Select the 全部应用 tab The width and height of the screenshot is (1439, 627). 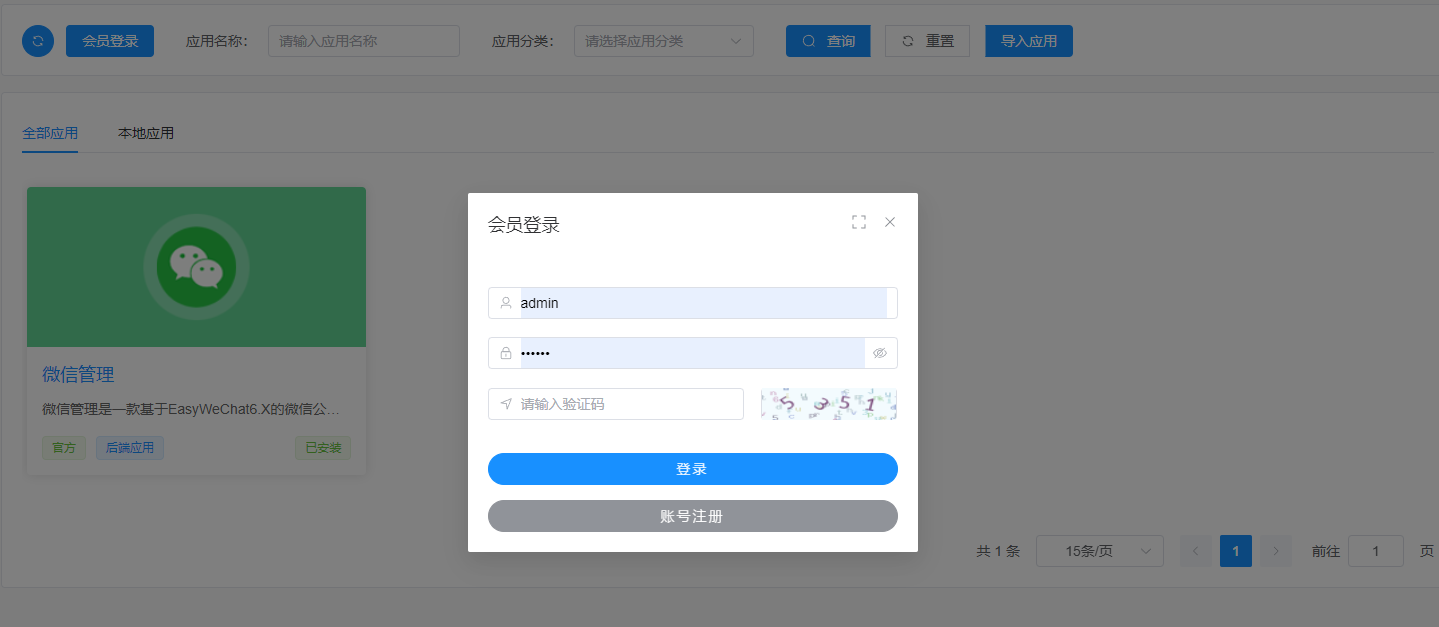pos(50,133)
